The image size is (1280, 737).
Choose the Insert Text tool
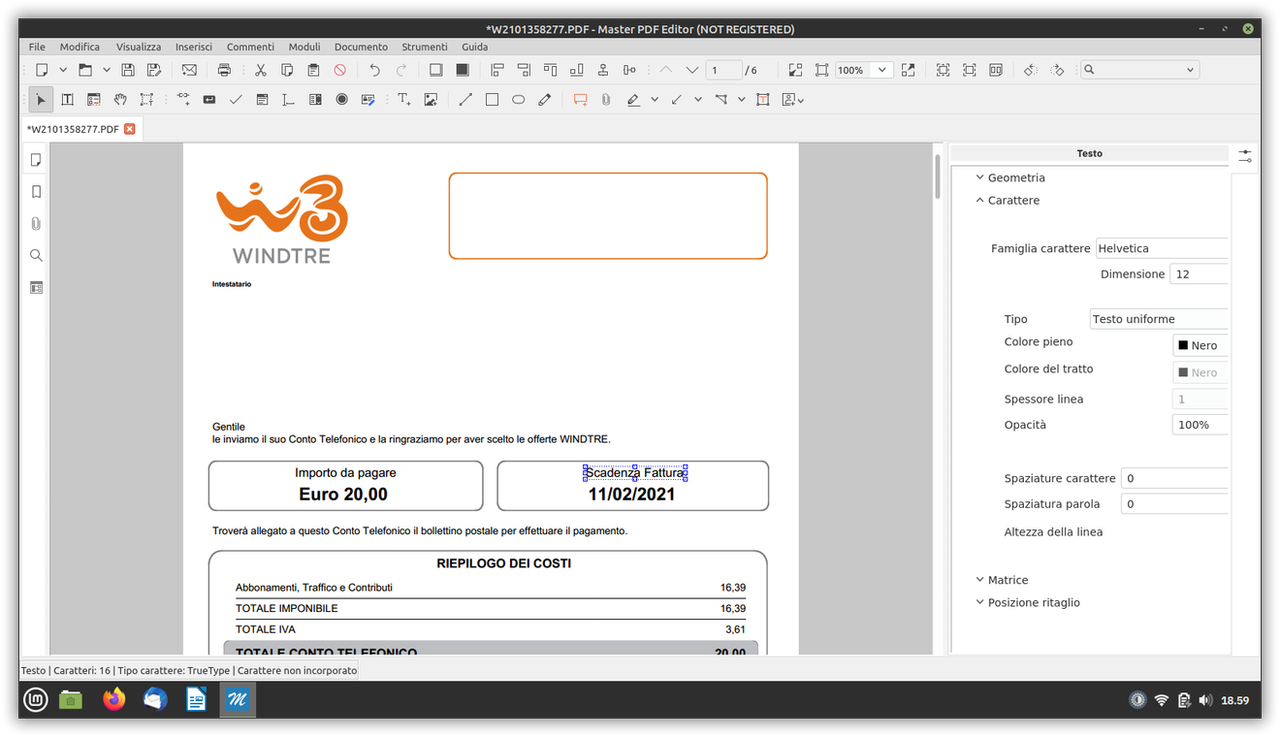[404, 99]
